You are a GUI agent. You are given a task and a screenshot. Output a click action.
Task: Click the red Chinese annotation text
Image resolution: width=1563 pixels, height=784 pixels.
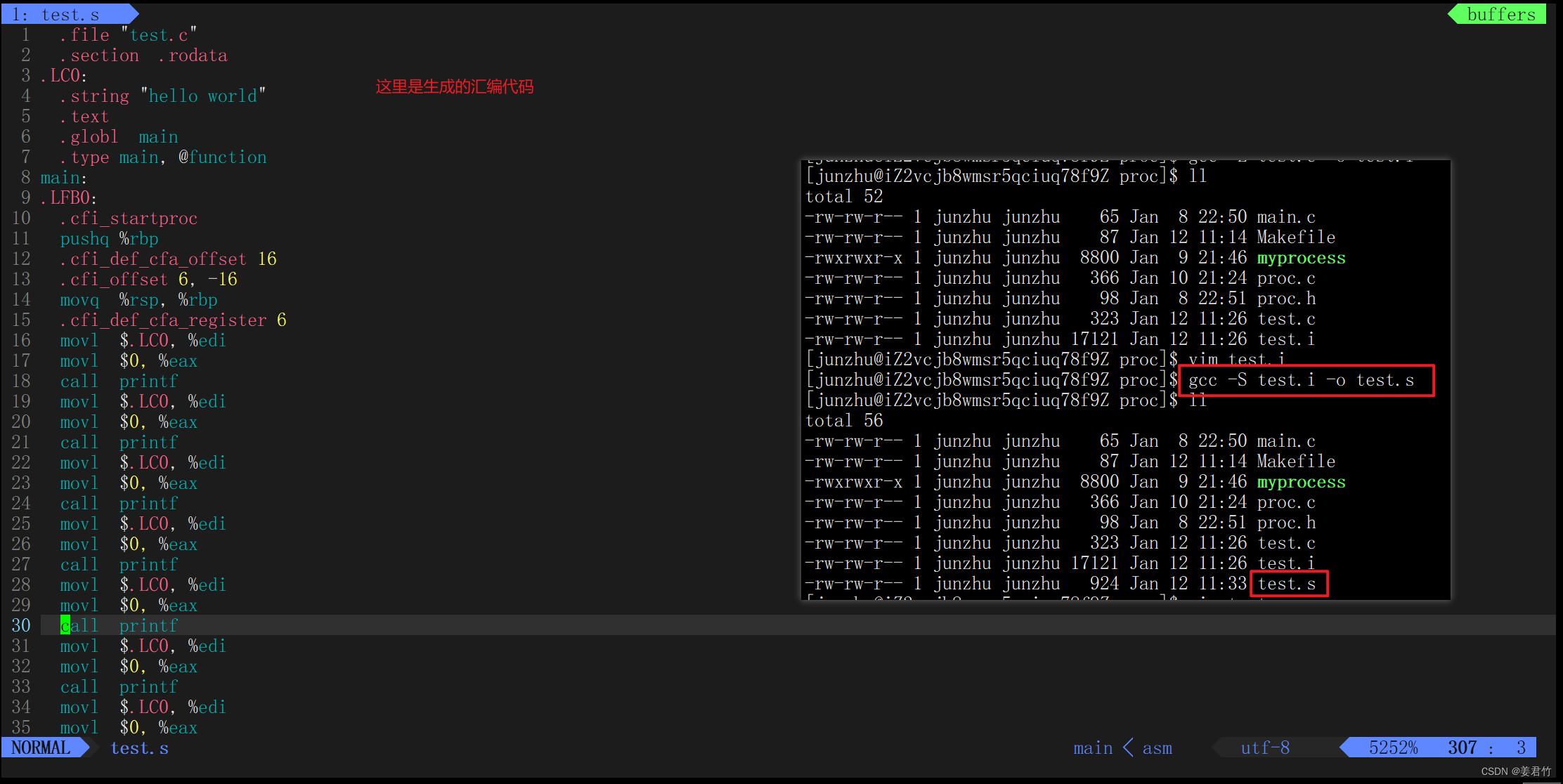coord(454,86)
